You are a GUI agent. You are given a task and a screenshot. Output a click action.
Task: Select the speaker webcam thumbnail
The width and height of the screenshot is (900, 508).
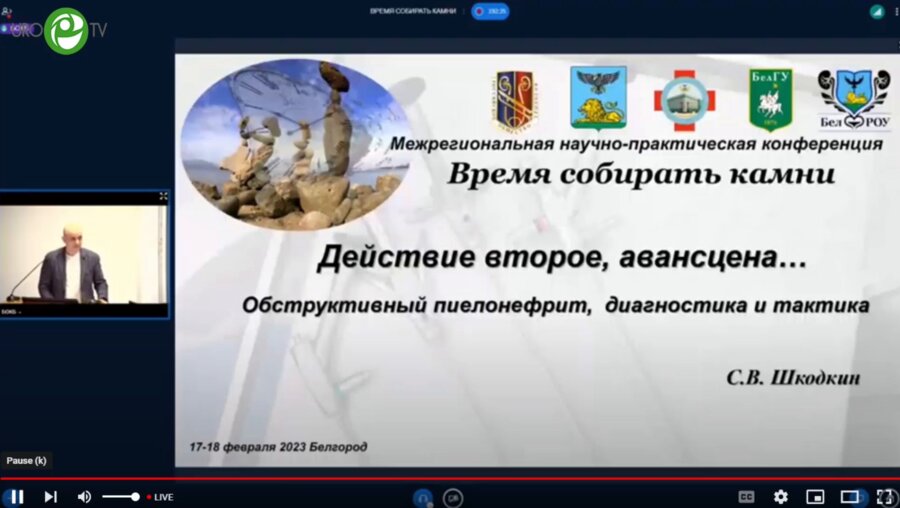click(x=84, y=254)
